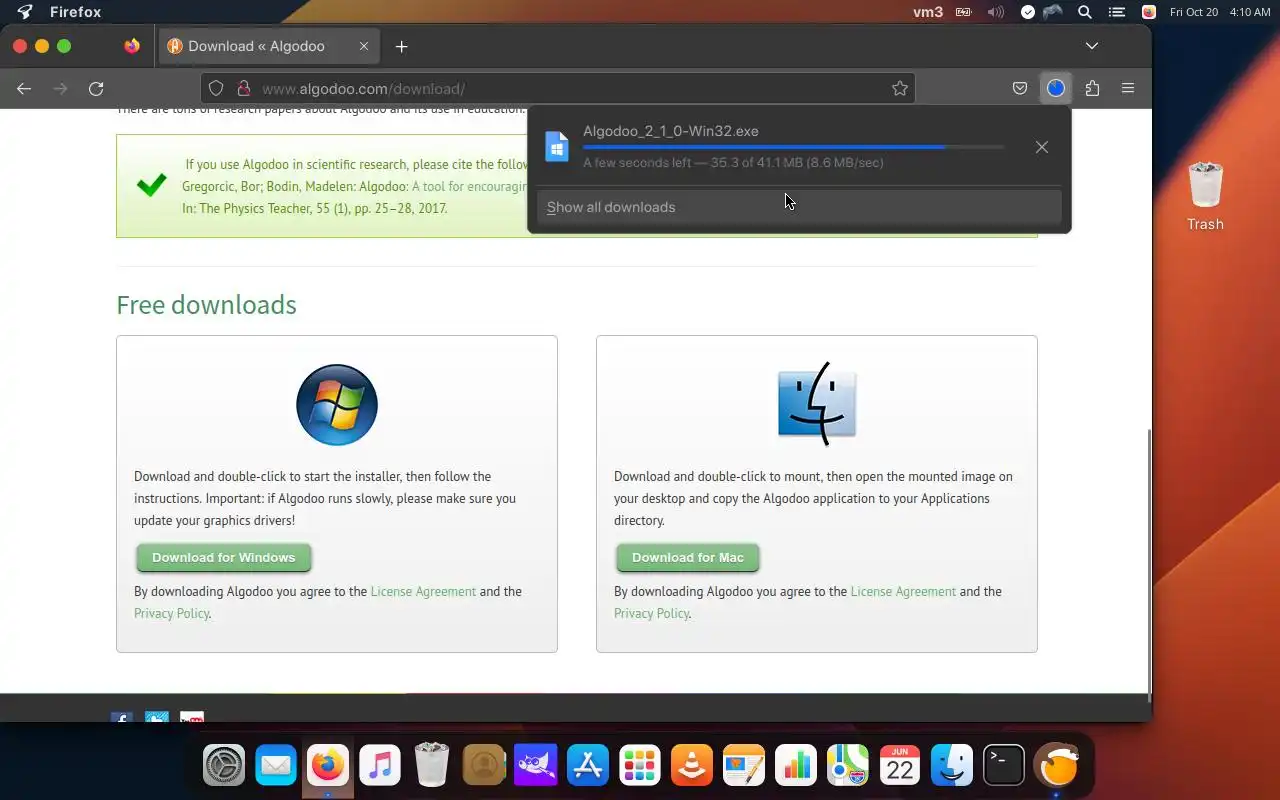Viewport: 1280px width, 800px height.
Task: Open Music app from the dock
Action: pos(380,767)
